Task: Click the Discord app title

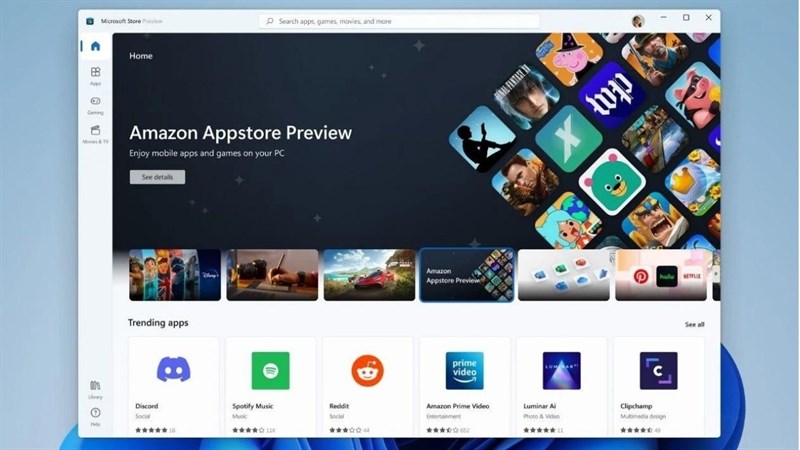Action: tap(146, 406)
